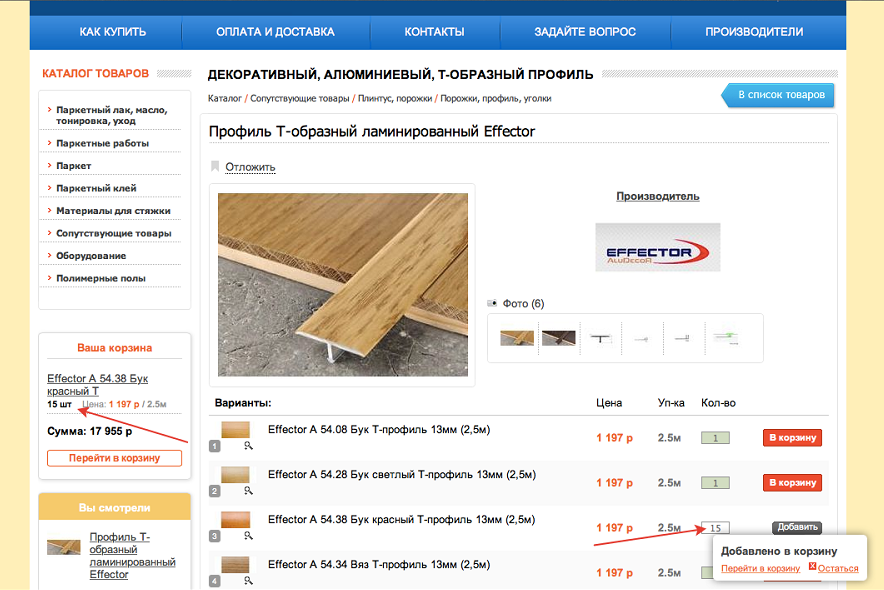The image size is (884, 590).
Task: Click magnifier icon under Effector A 54.28 swatch
Action: click(x=248, y=491)
